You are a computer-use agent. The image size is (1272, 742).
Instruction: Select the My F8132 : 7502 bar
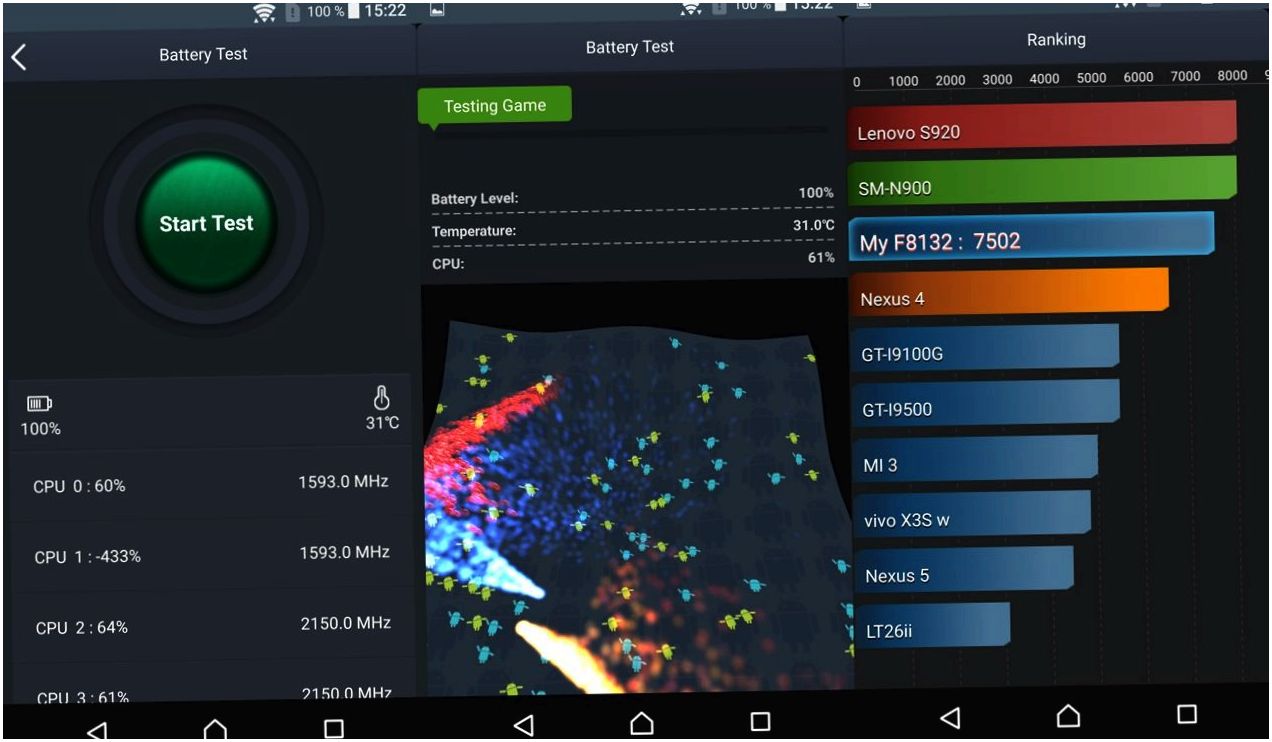(x=1031, y=239)
